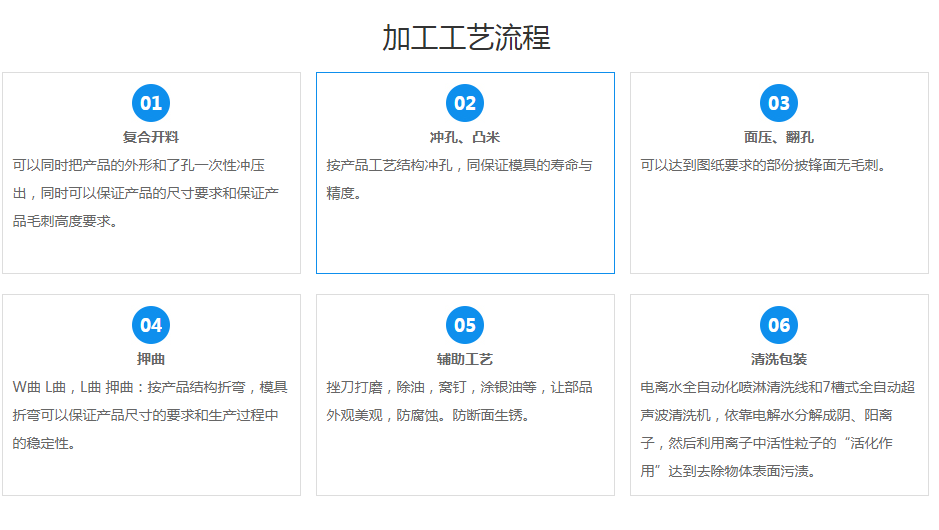Viewport: 939px width, 530px height.
Task: Click the page heading 加工工艺流程
Action: 466,38
